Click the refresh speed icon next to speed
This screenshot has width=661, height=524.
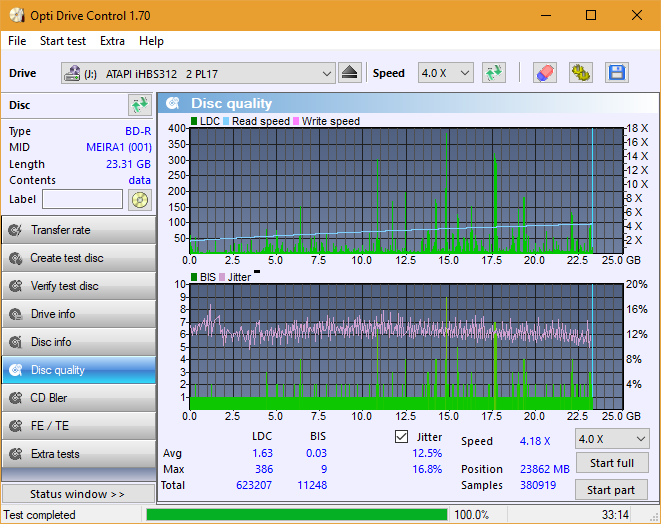point(493,73)
